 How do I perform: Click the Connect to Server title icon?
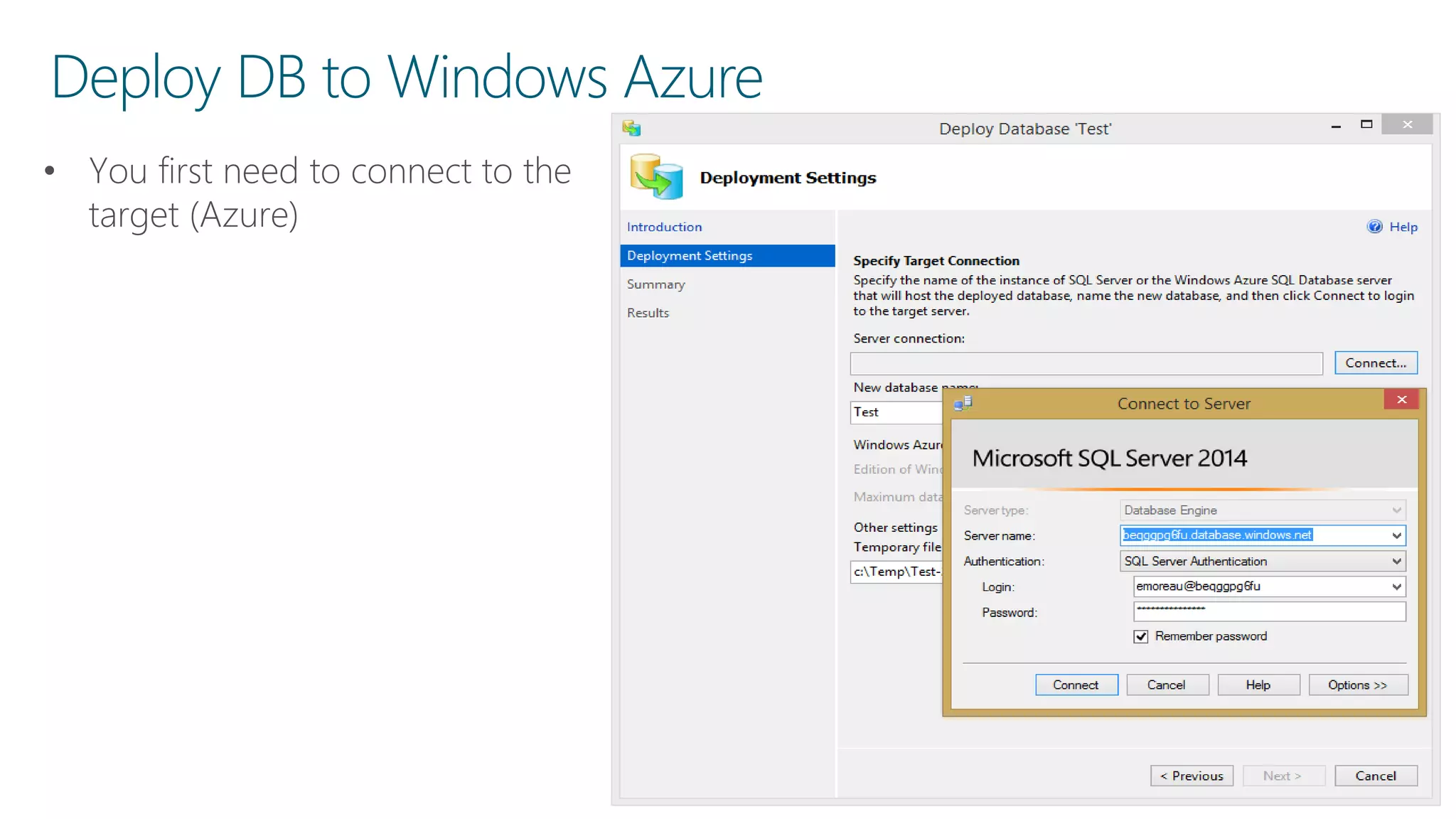[963, 403]
